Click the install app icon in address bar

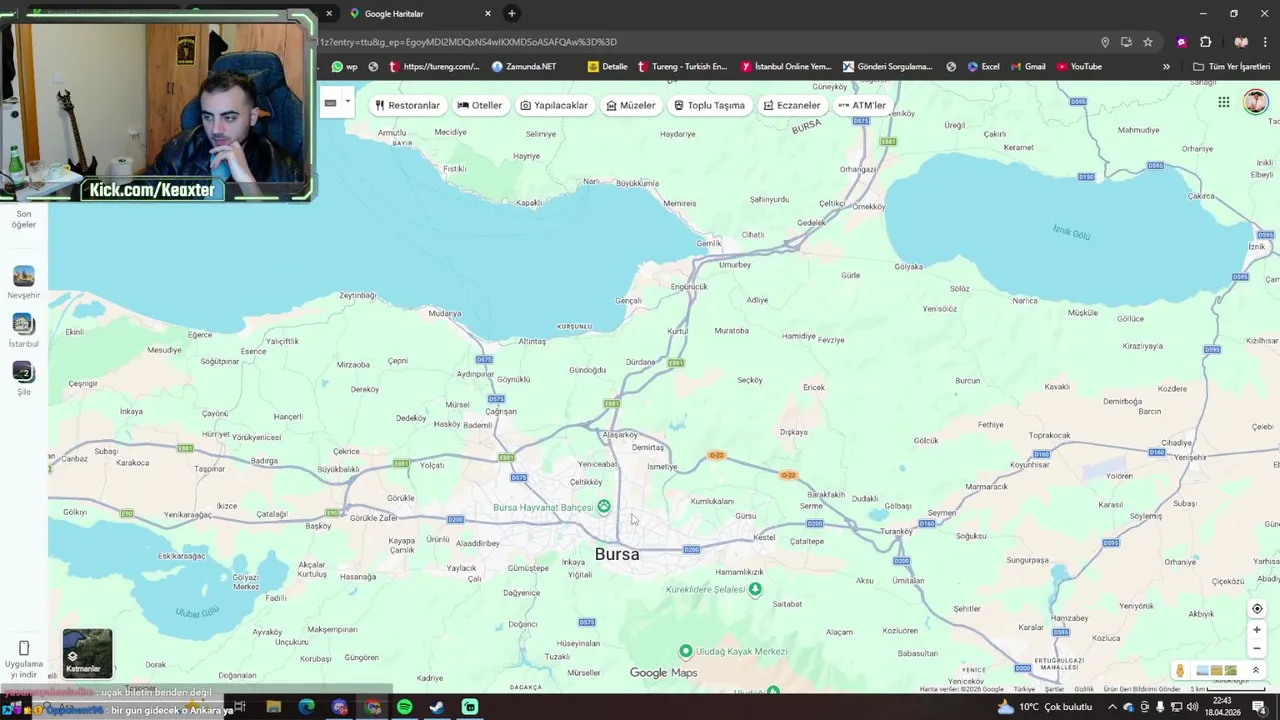(1126, 42)
